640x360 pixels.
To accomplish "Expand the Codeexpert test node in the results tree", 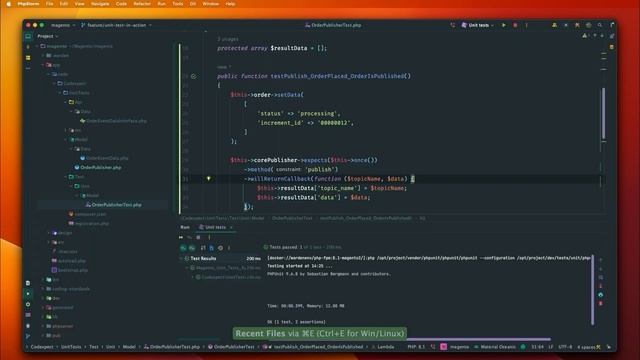I will 193,277.
